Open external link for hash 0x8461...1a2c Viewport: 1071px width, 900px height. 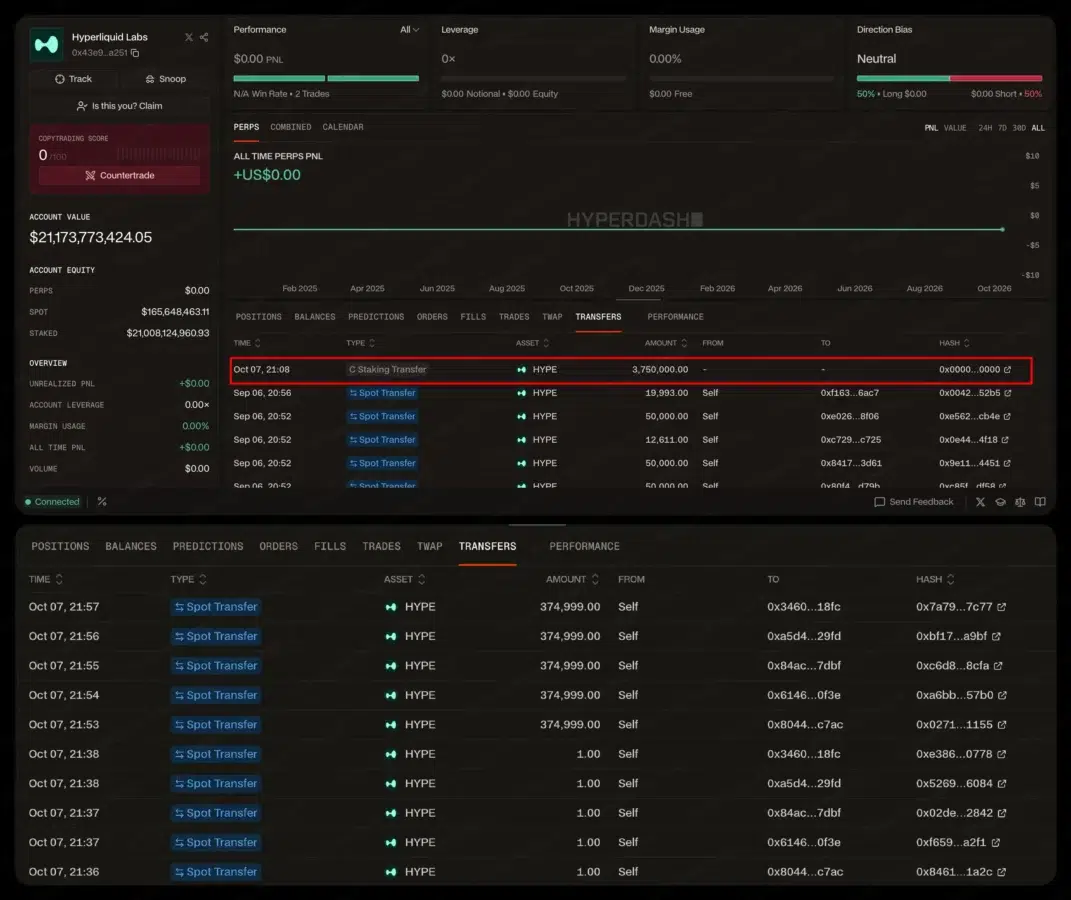click(1001, 872)
